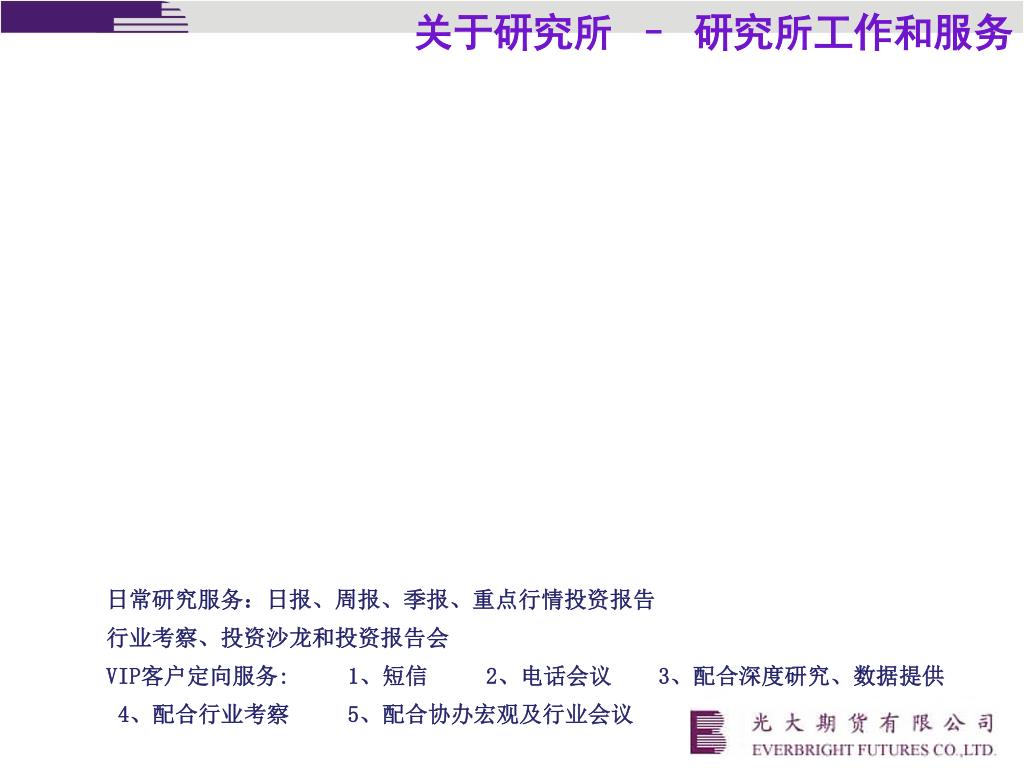Screen dimensions: 1024x768
Task: Click the Everbright Futures logo icon
Action: coord(708,733)
